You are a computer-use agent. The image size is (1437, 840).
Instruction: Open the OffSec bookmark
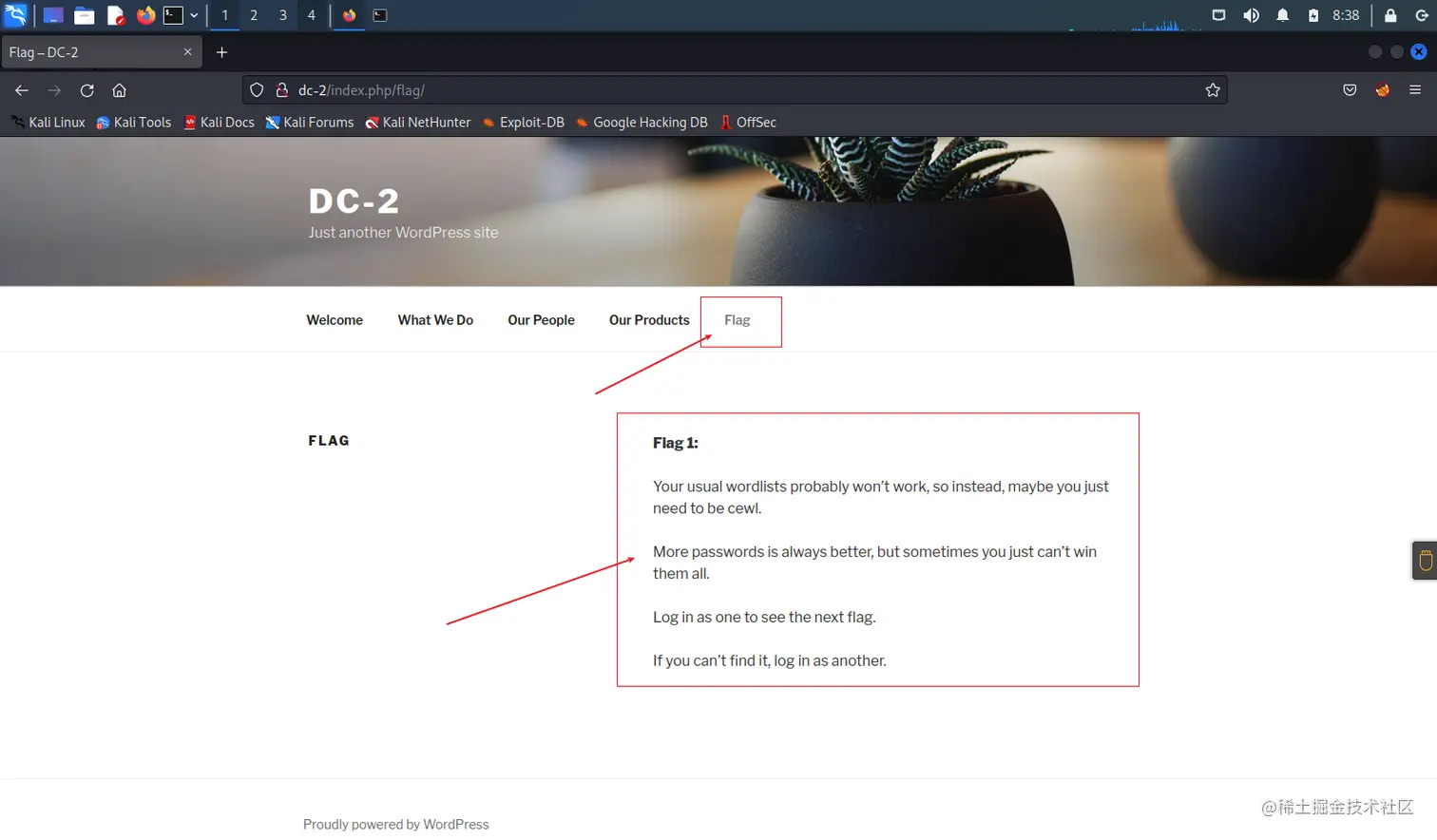pyautogui.click(x=748, y=122)
